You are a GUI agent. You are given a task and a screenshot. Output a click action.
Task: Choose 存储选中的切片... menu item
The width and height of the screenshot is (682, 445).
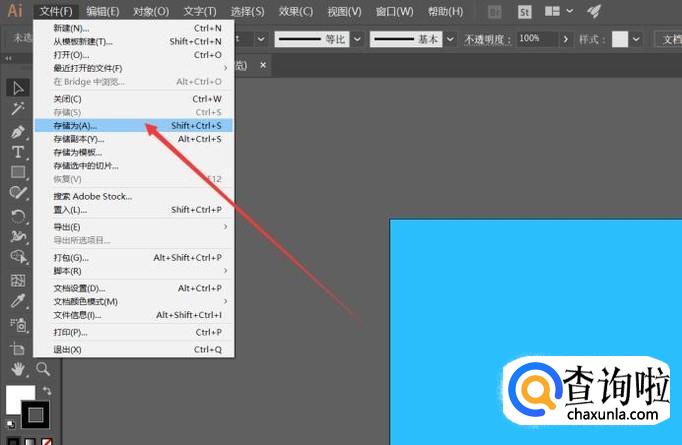pos(134,166)
